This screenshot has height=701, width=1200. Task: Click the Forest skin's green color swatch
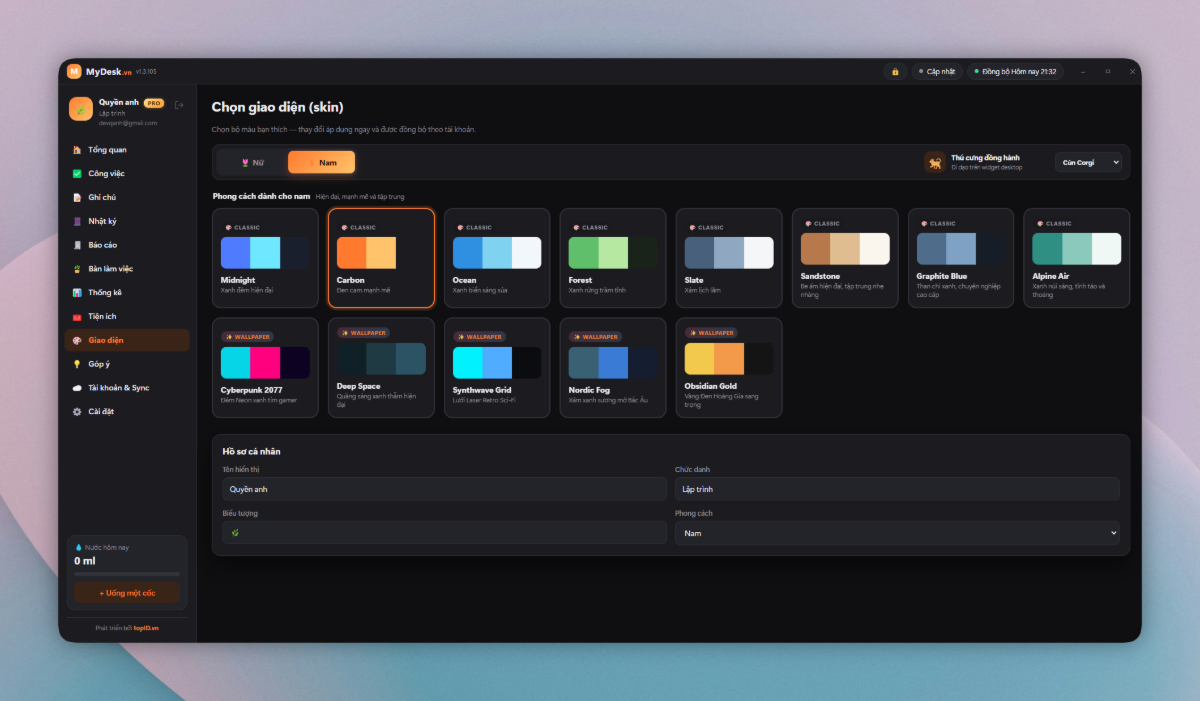pyautogui.click(x=583, y=253)
